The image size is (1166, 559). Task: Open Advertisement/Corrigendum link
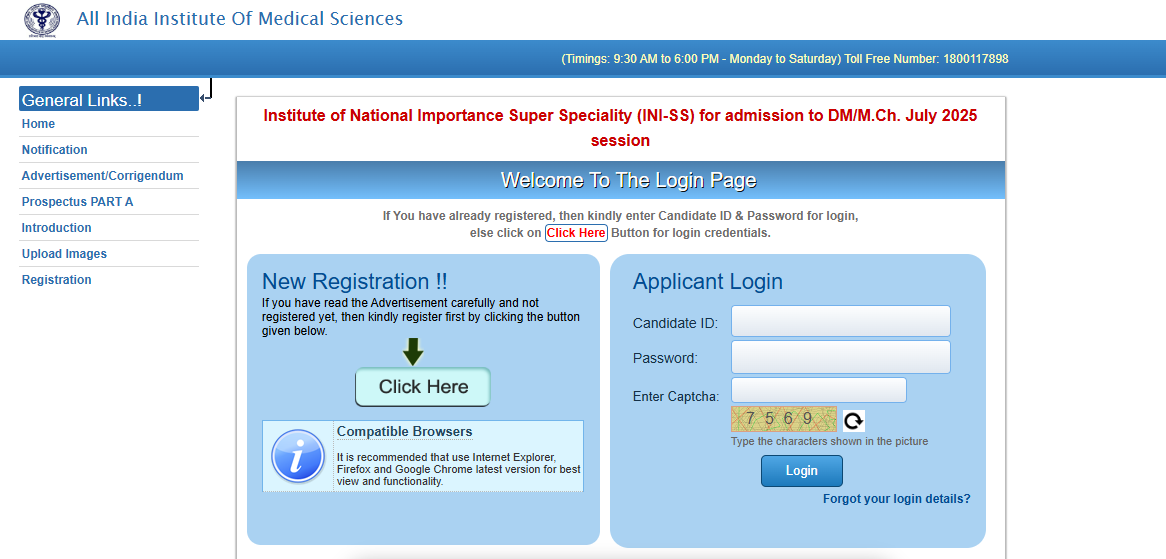coord(103,176)
